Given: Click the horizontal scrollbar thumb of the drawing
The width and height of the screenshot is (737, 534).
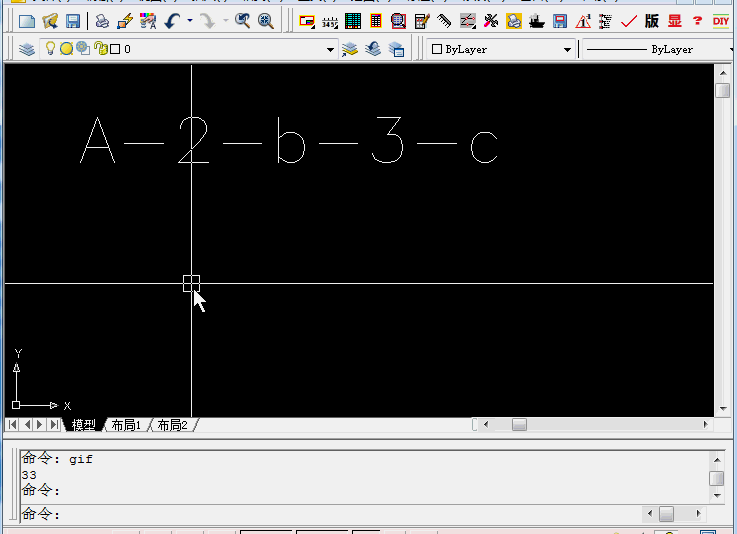Looking at the screenshot, I should (x=519, y=424).
